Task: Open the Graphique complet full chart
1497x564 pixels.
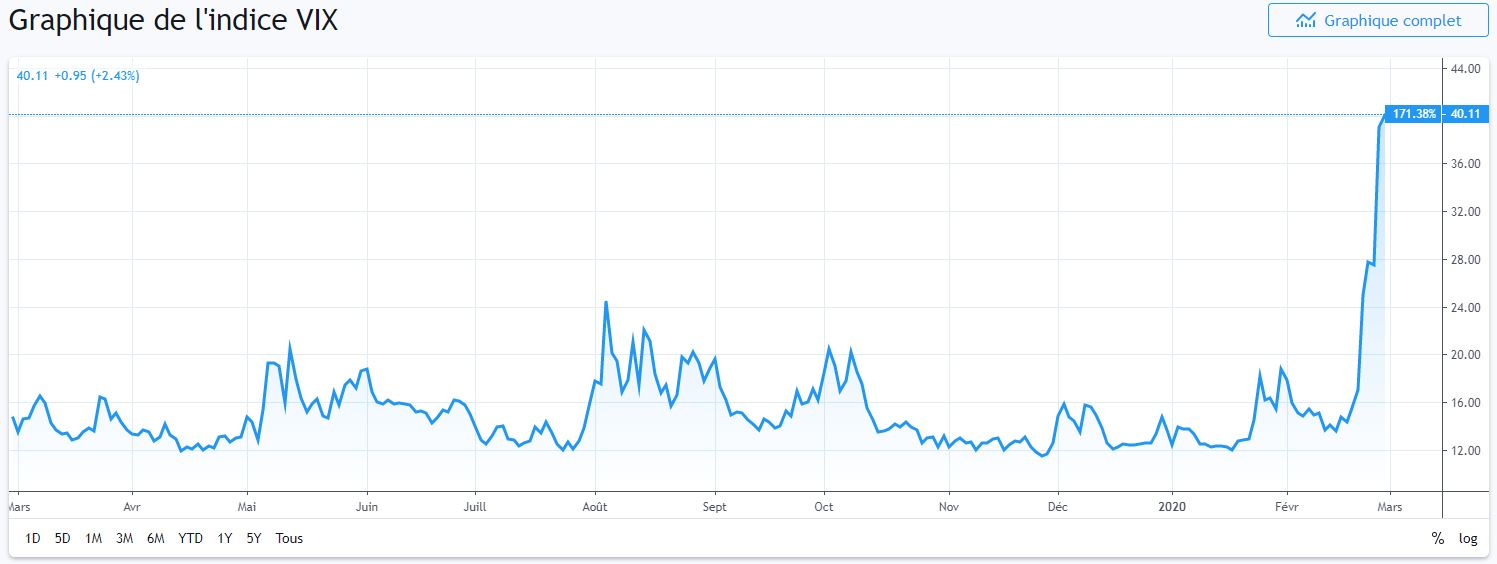Action: 1377,20
